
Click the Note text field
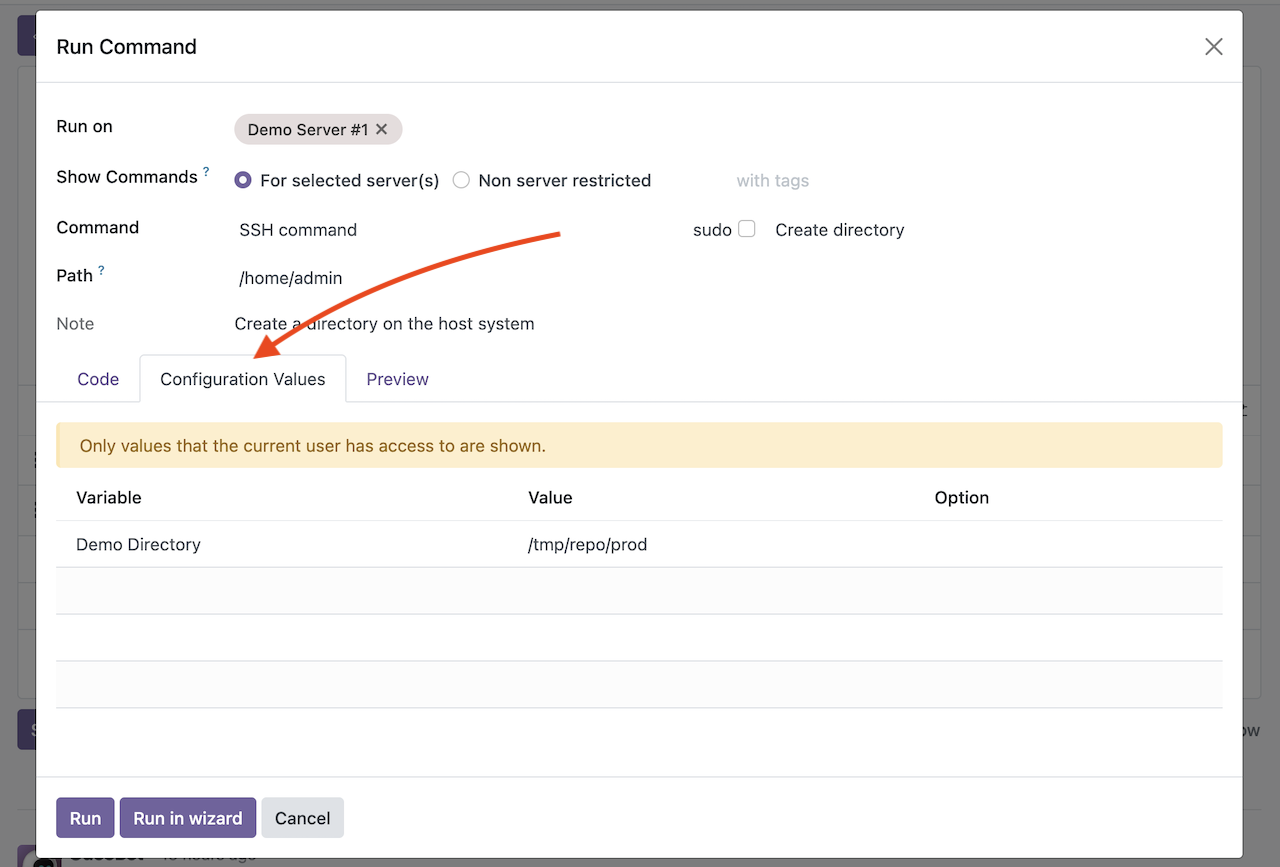coord(384,323)
